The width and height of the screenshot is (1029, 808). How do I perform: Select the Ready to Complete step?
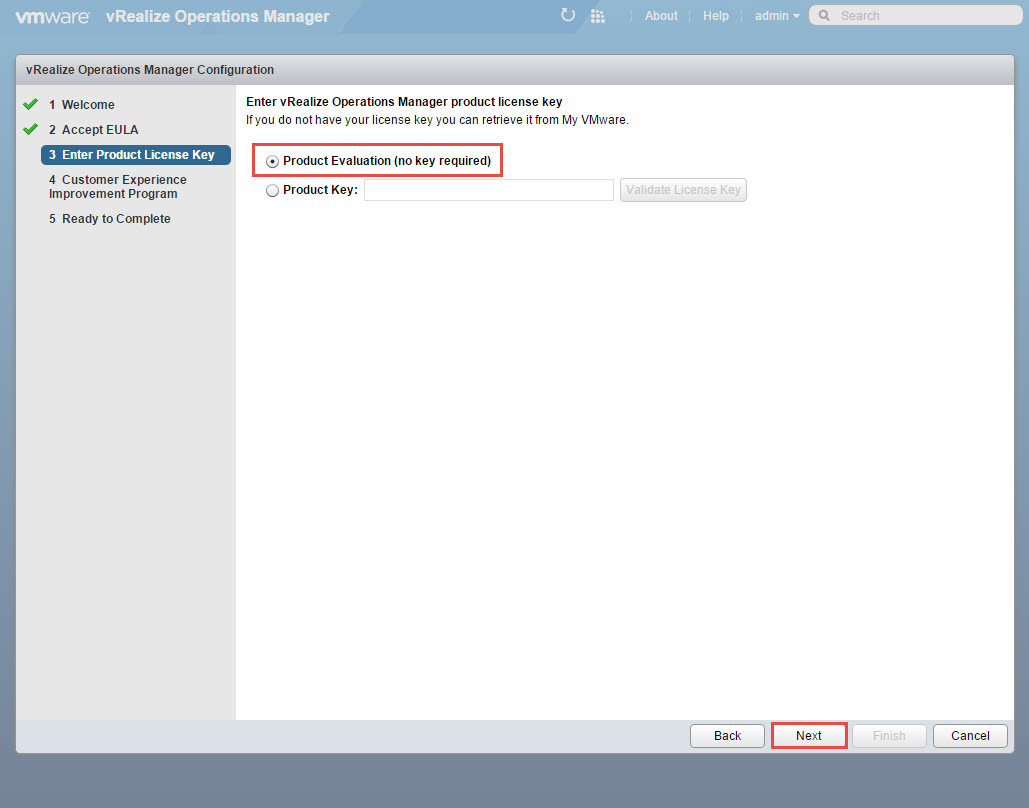pyautogui.click(x=115, y=219)
